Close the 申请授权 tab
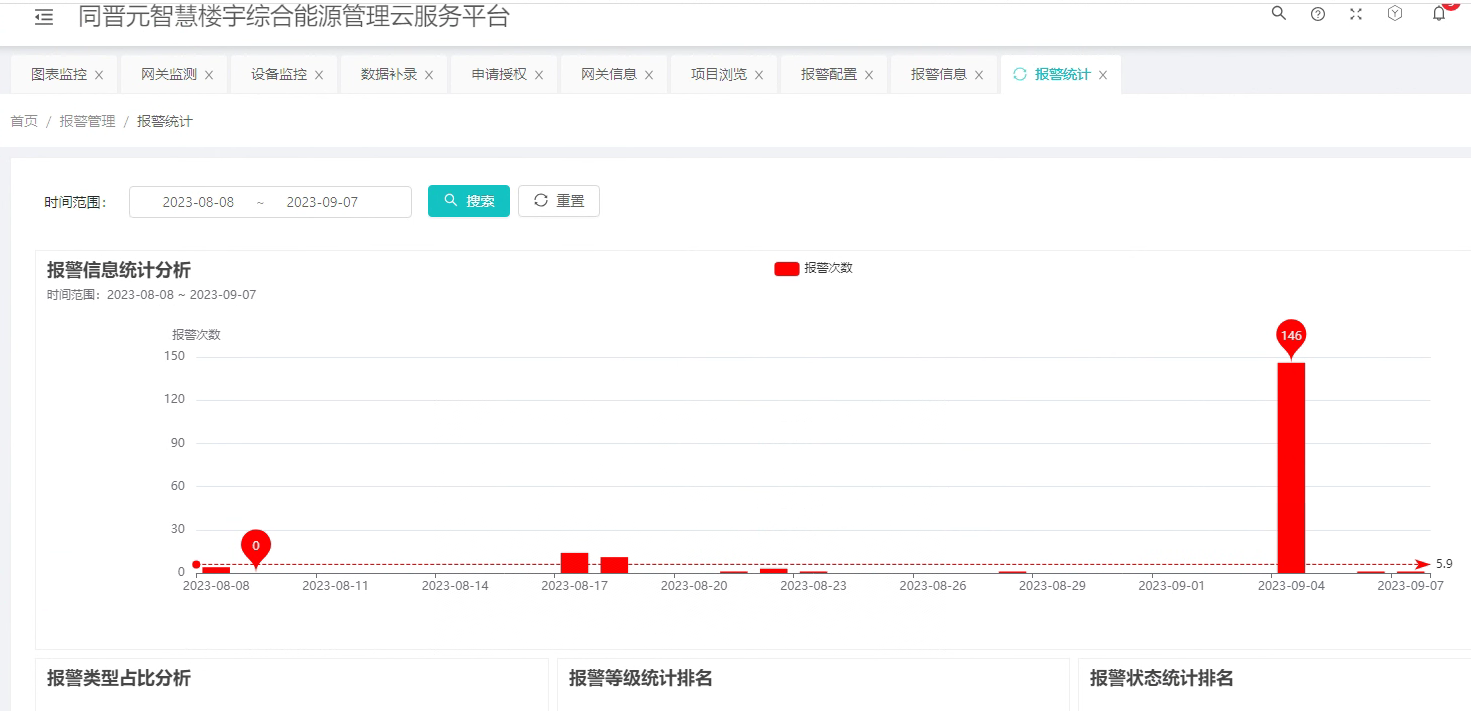The height and width of the screenshot is (711, 1471). coord(539,75)
